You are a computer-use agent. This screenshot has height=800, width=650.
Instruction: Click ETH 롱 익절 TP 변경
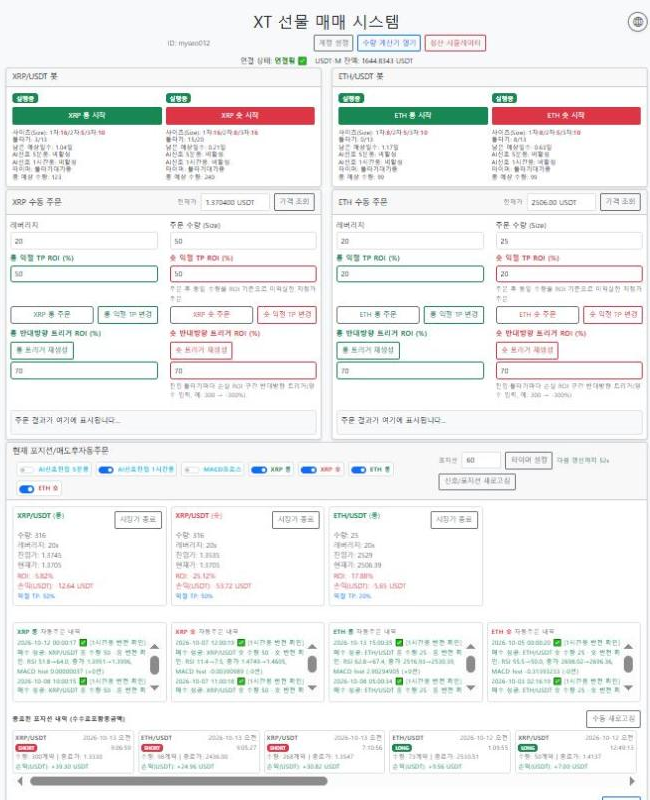[x=454, y=315]
